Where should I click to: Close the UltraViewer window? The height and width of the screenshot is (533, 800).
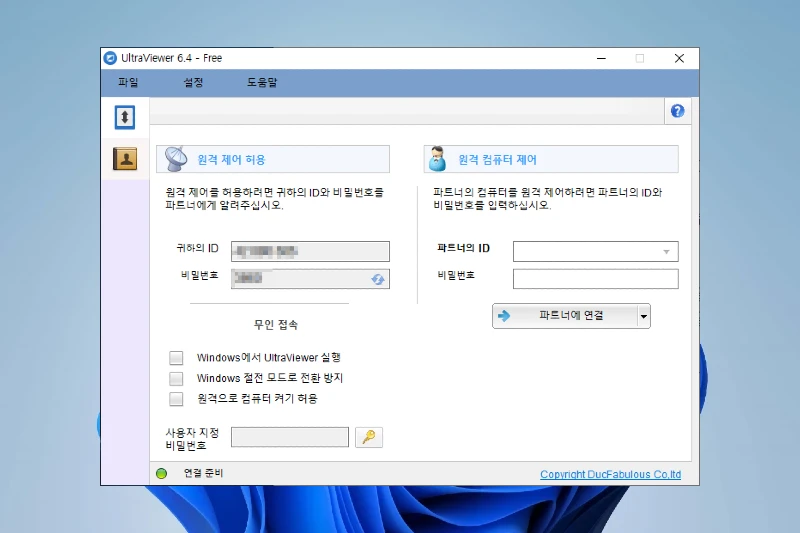click(679, 58)
